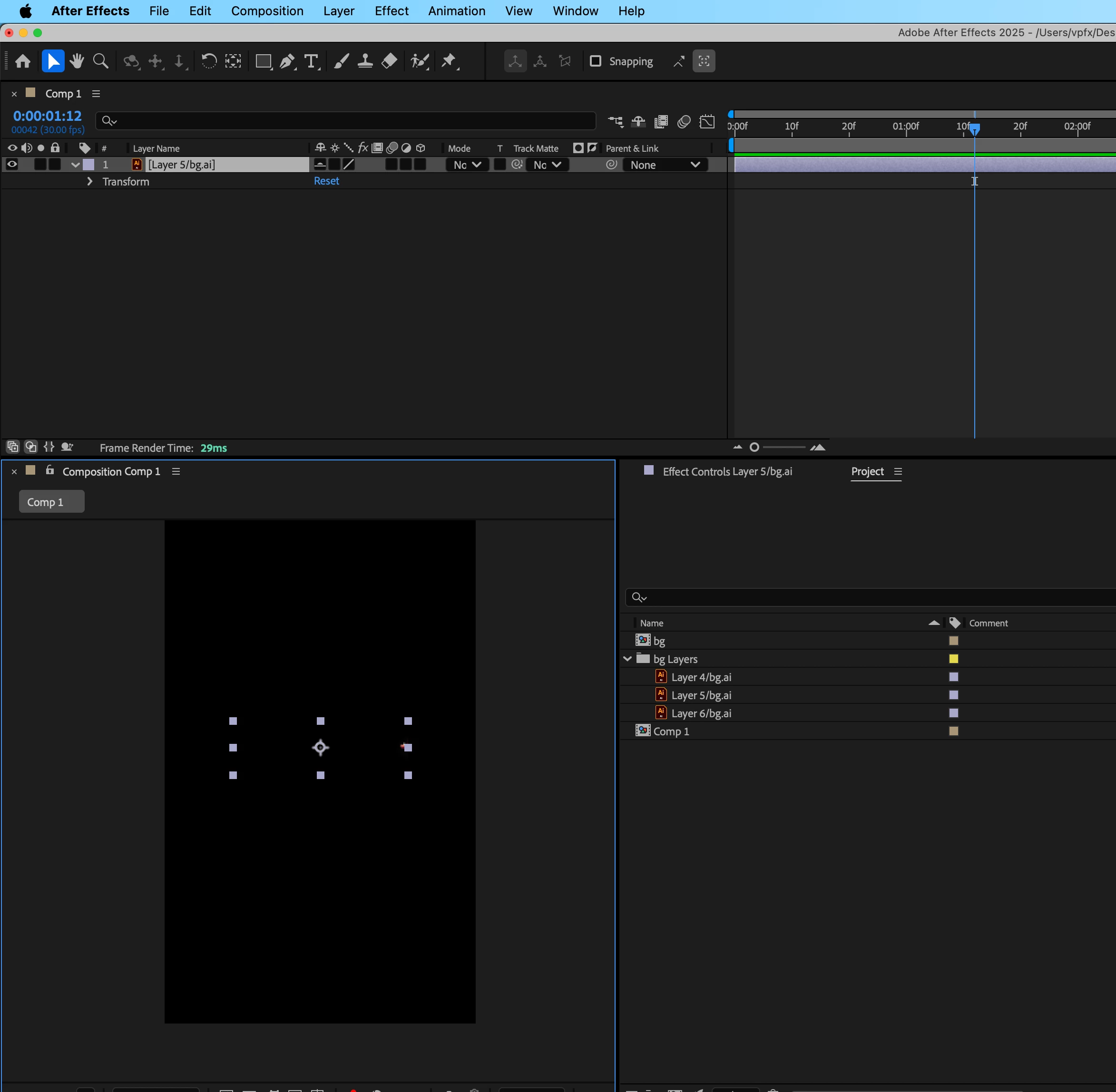This screenshot has height=1092, width=1116.
Task: Toggle lock switch for Layer 5/bg.ai
Action: pyautogui.click(x=55, y=165)
